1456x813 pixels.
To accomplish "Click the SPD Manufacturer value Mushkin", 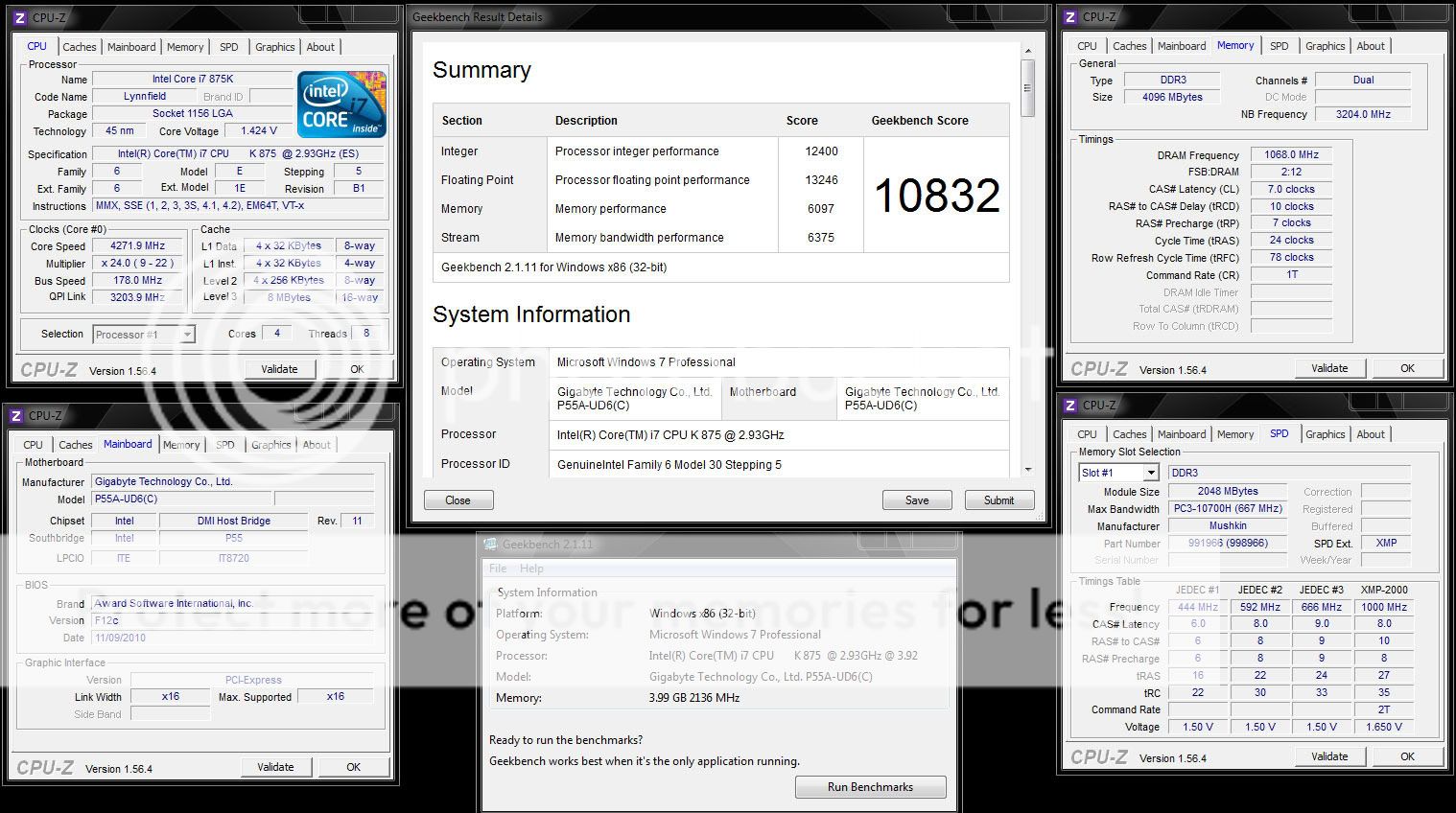I will coord(1228,525).
